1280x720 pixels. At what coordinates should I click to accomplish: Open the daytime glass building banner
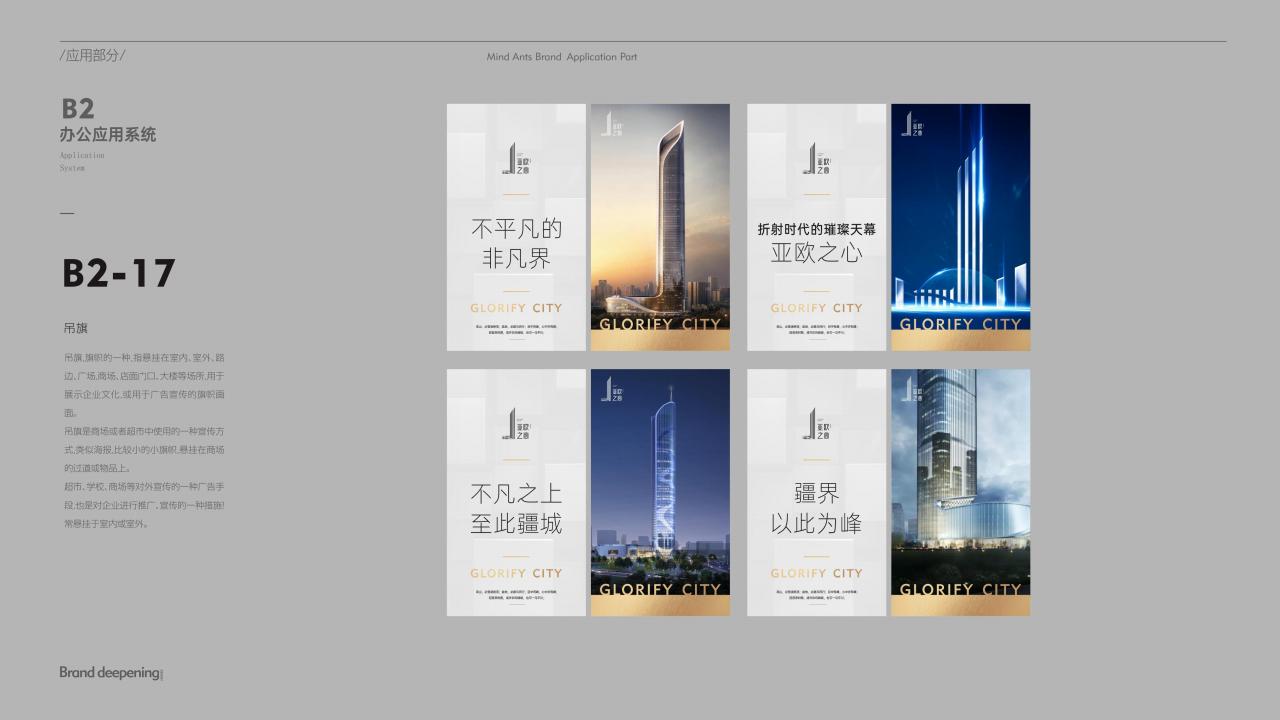click(x=960, y=480)
